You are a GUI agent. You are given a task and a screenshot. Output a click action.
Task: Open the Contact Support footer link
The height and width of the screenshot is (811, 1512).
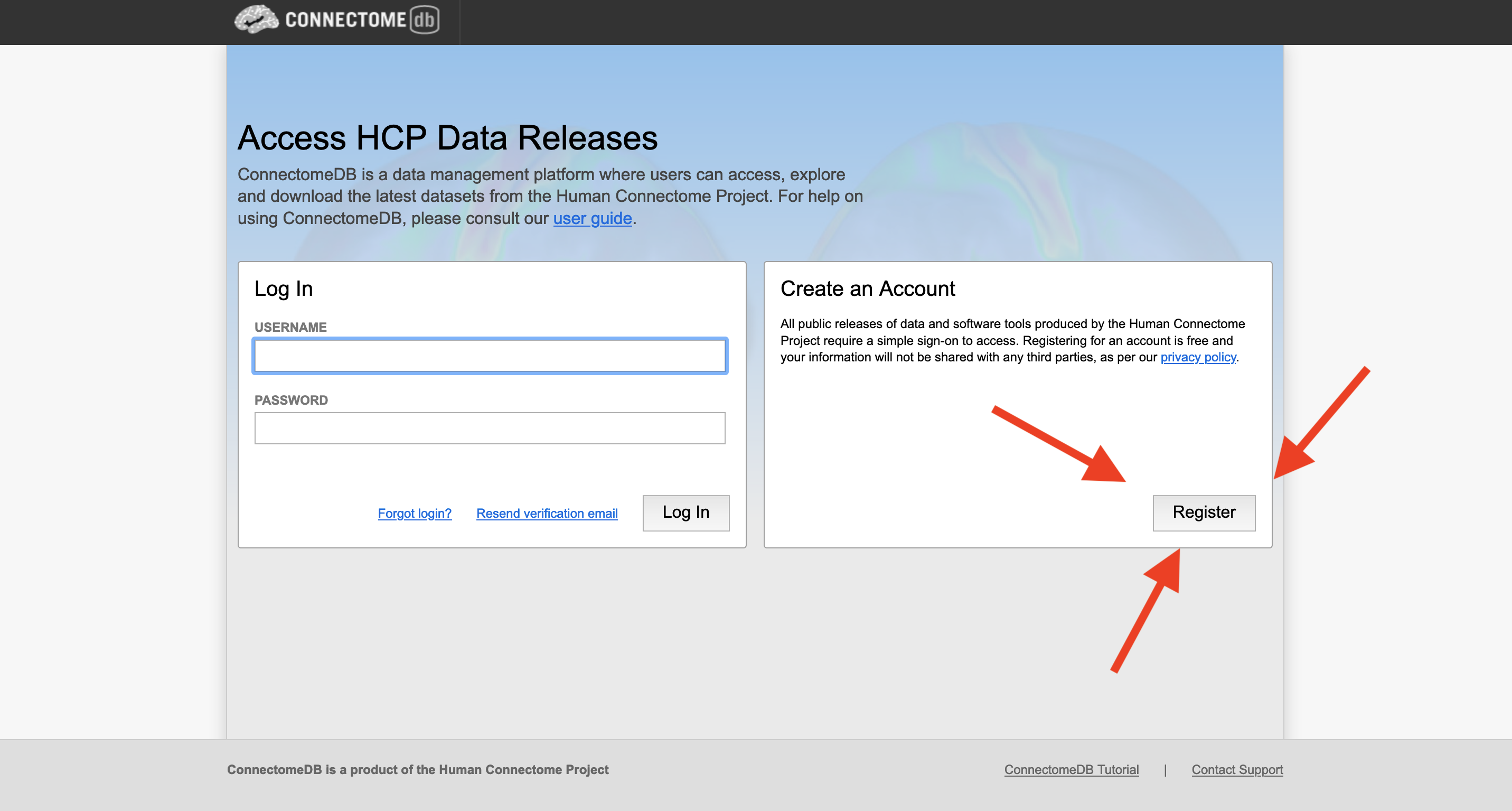tap(1237, 769)
